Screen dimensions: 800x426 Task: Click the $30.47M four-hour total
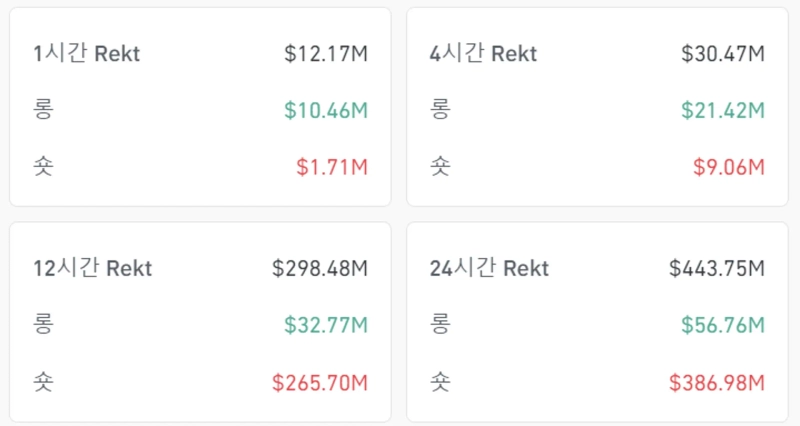click(723, 54)
